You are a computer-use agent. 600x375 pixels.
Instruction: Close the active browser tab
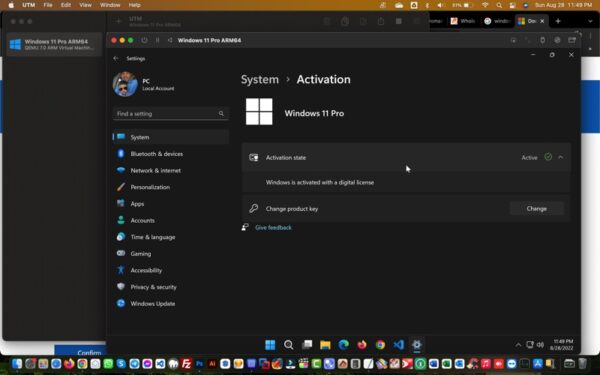click(x=542, y=21)
